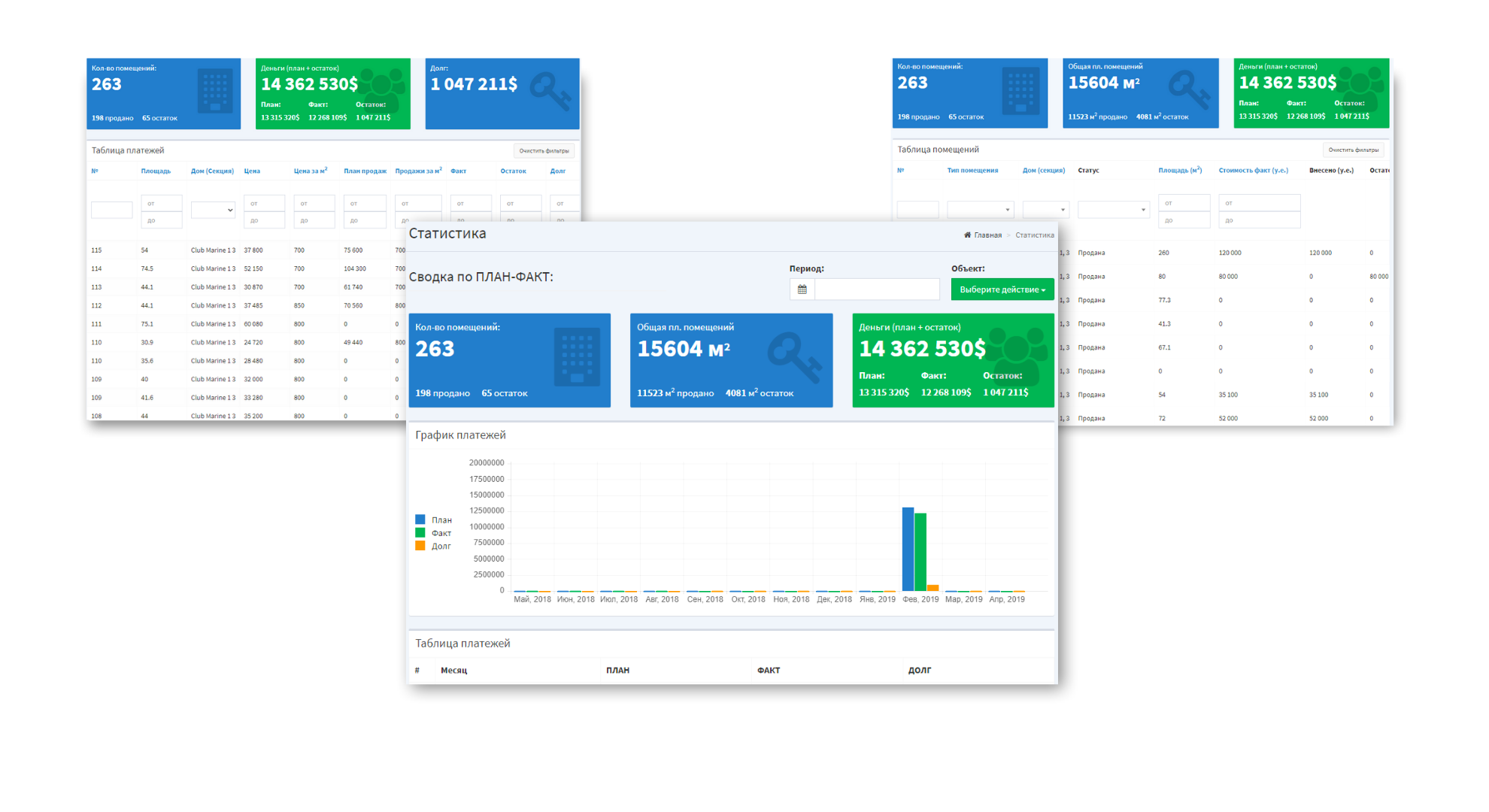Image resolution: width=1489 pixels, height=812 pixels.
Task: Click the ФАКТ column header in center table
Action: tap(769, 671)
